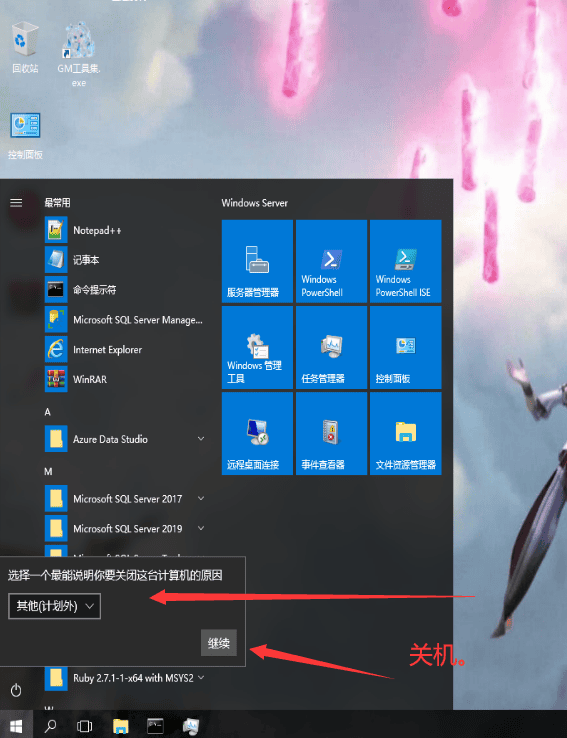Launch Notepad++ from most used list
Viewport: 567px width, 738px height.
pyautogui.click(x=125, y=230)
